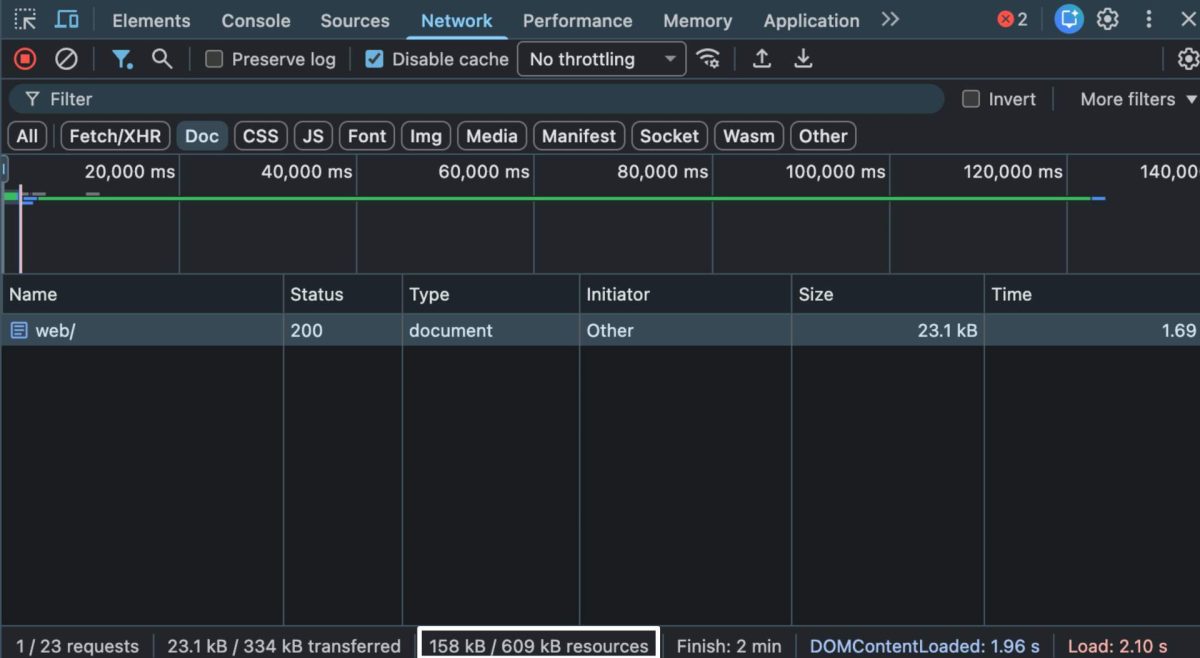
Task: Tick the Invert checkbox
Action: point(970,99)
